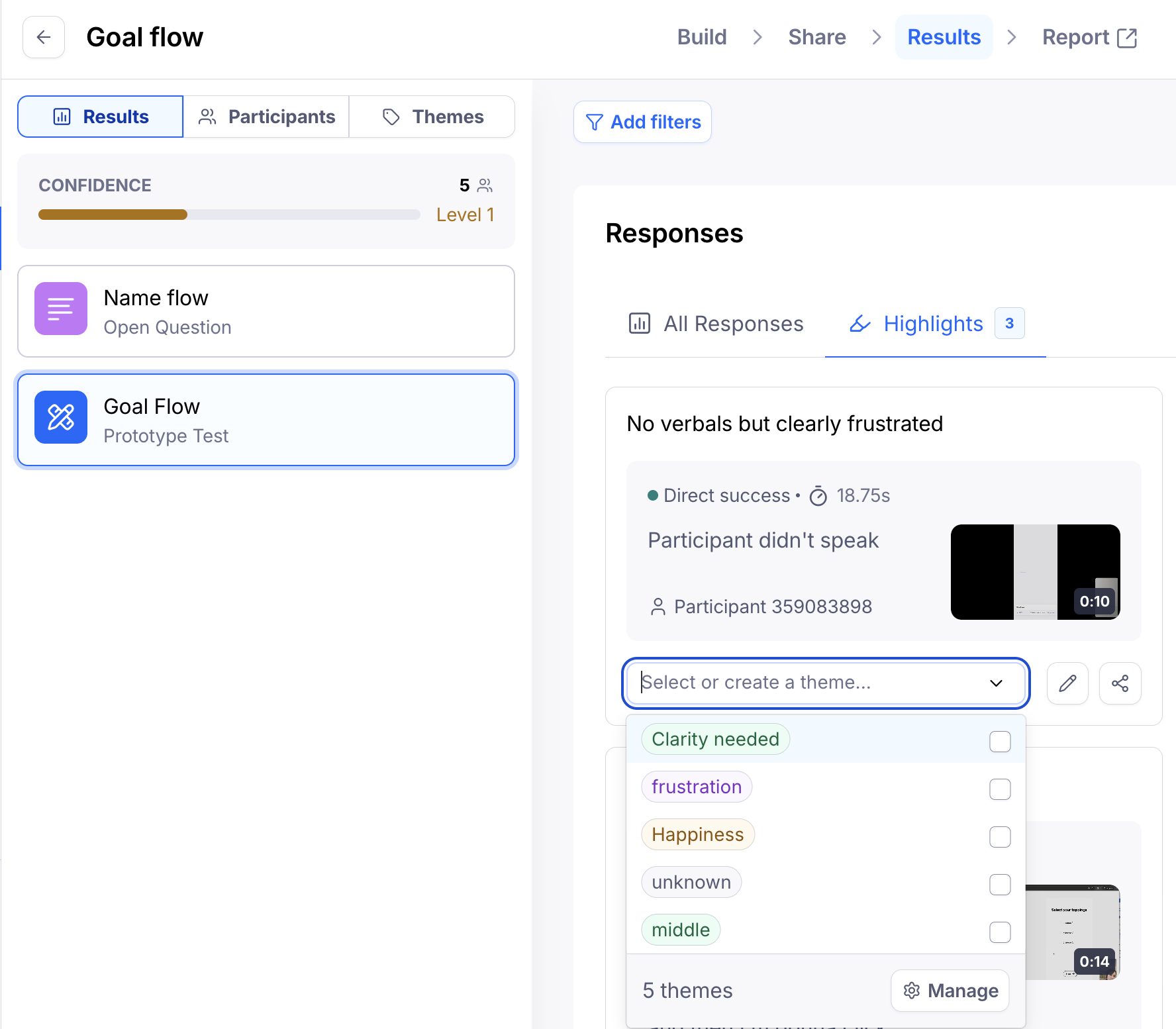Play the 0:10 participant video thumbnail
The height and width of the screenshot is (1029, 1176).
pos(1035,572)
